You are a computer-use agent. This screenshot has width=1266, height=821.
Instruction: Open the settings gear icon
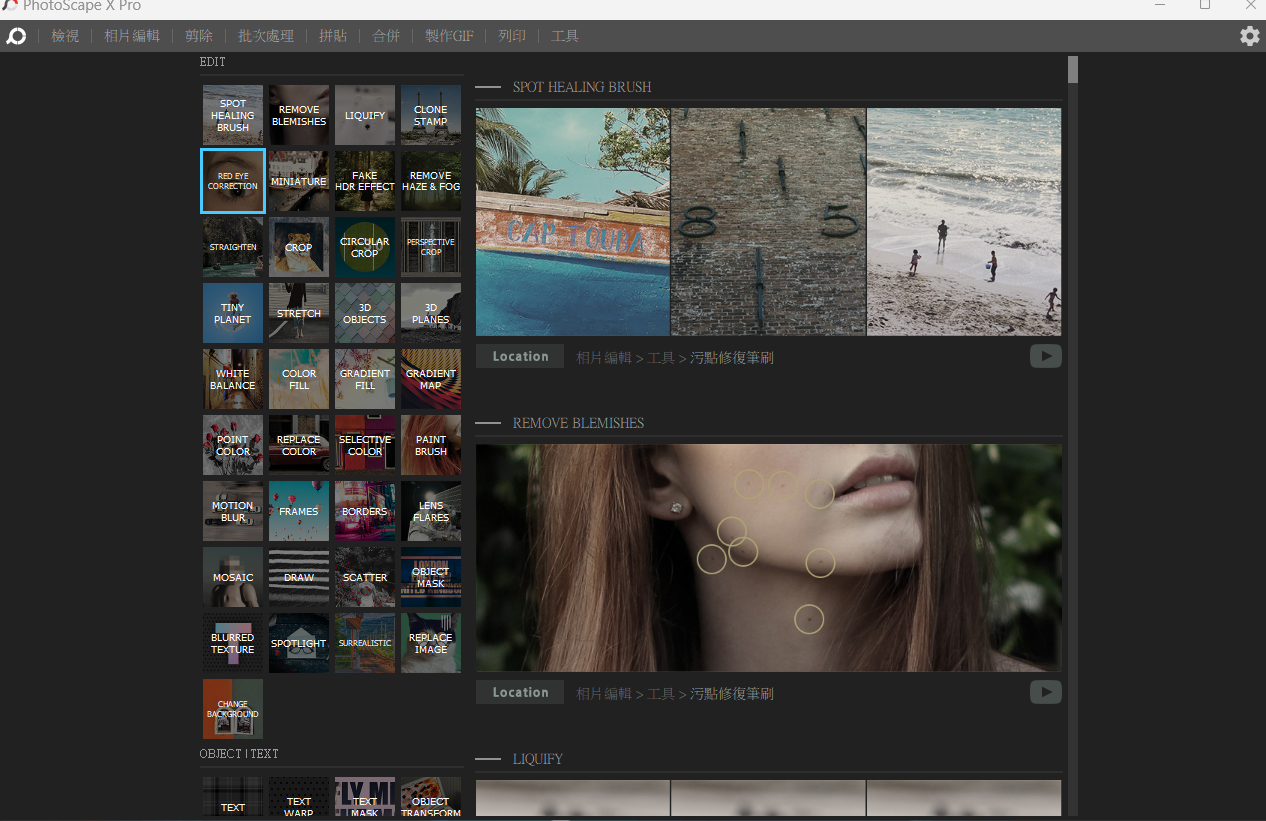tap(1250, 36)
